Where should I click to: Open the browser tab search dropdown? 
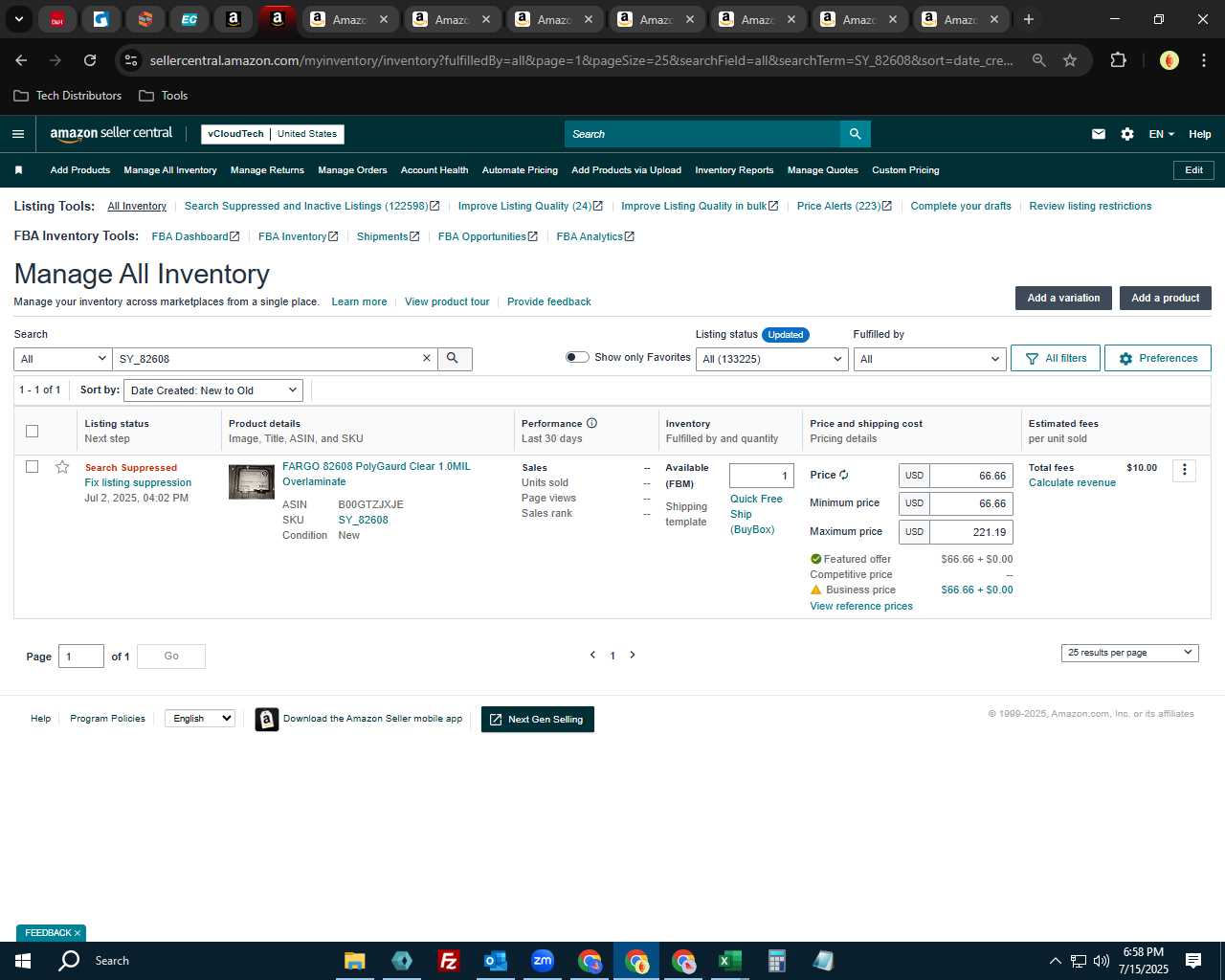pyautogui.click(x=18, y=19)
